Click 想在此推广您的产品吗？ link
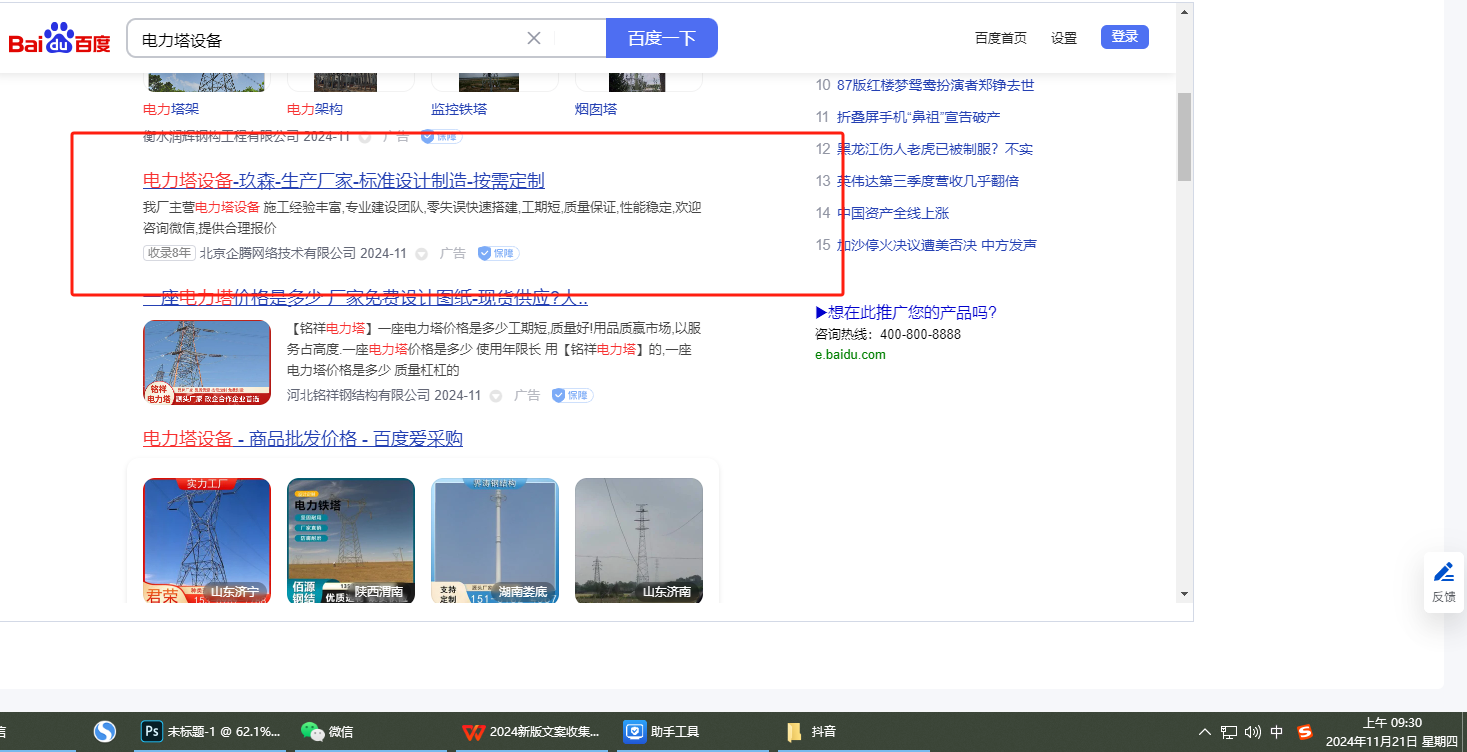 tap(906, 313)
